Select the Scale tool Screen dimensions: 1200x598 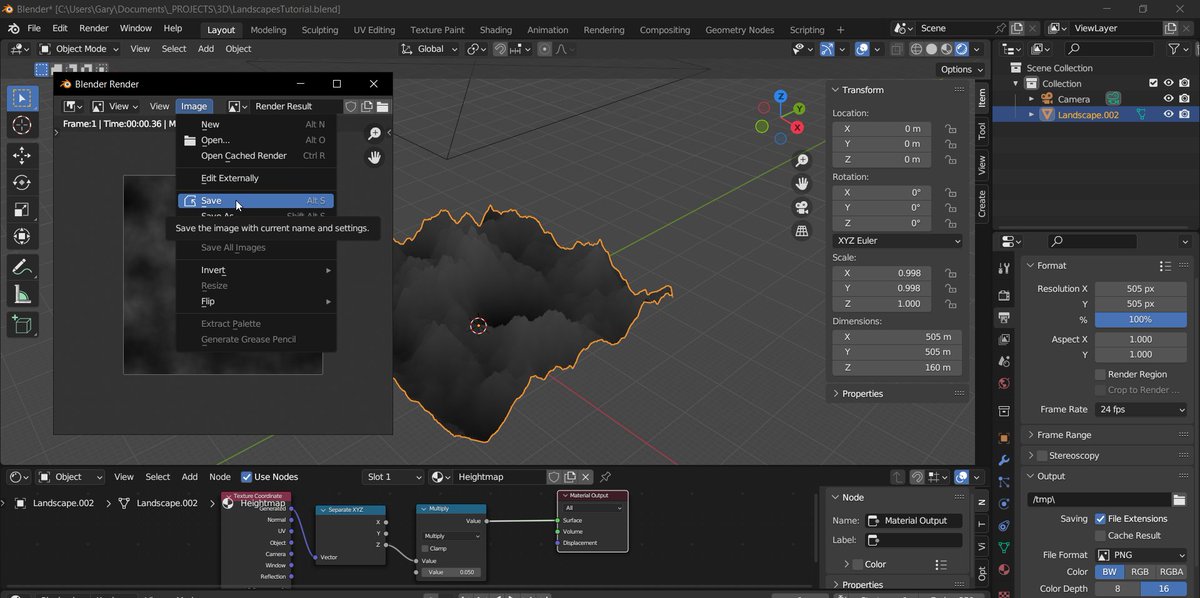[x=21, y=210]
